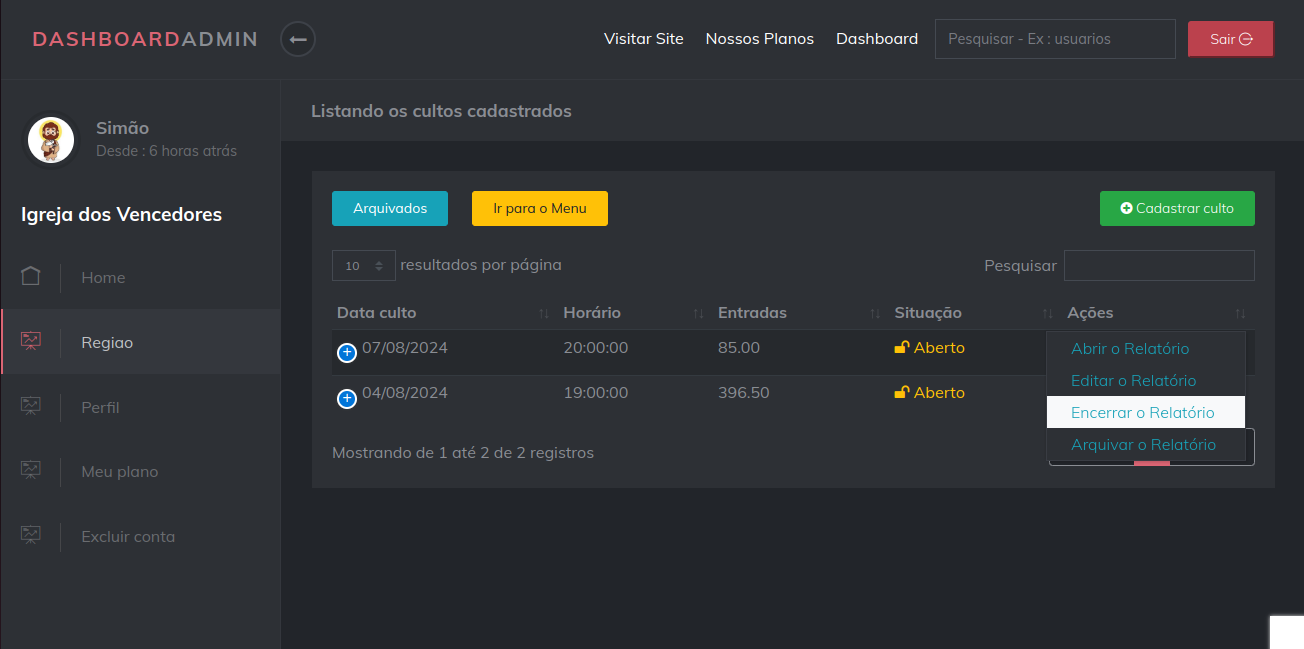Open the results per page dropdown
Screen dimensions: 1304x649
(x=363, y=266)
